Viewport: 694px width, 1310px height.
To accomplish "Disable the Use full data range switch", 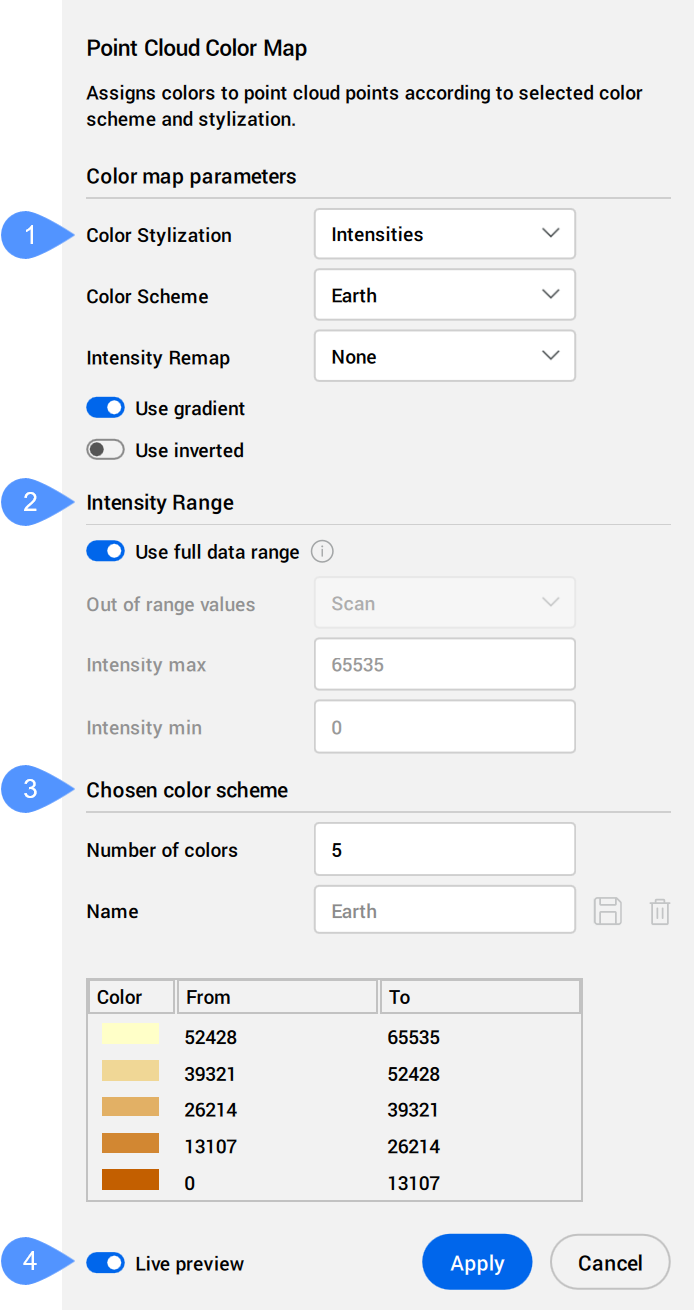I will click(x=105, y=552).
